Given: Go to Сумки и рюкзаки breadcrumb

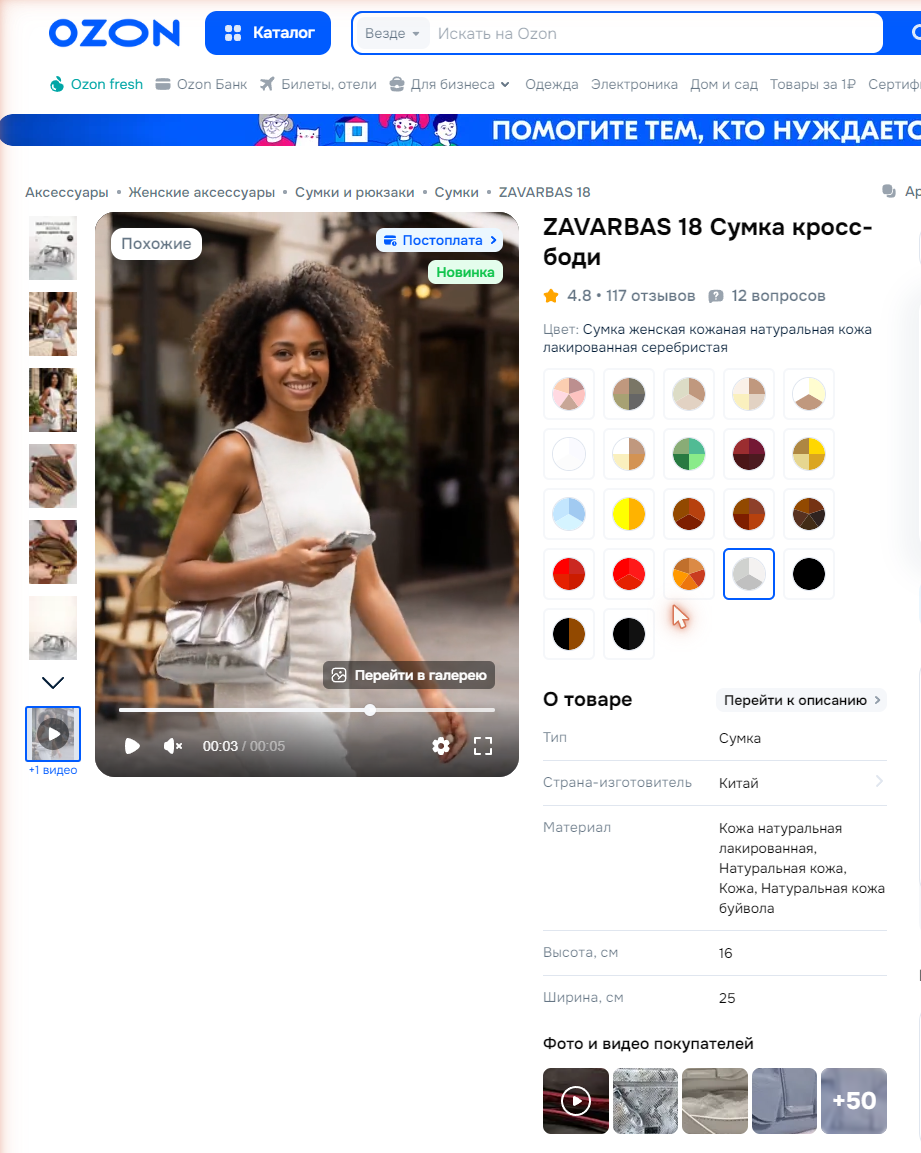Looking at the screenshot, I should coord(355,193).
